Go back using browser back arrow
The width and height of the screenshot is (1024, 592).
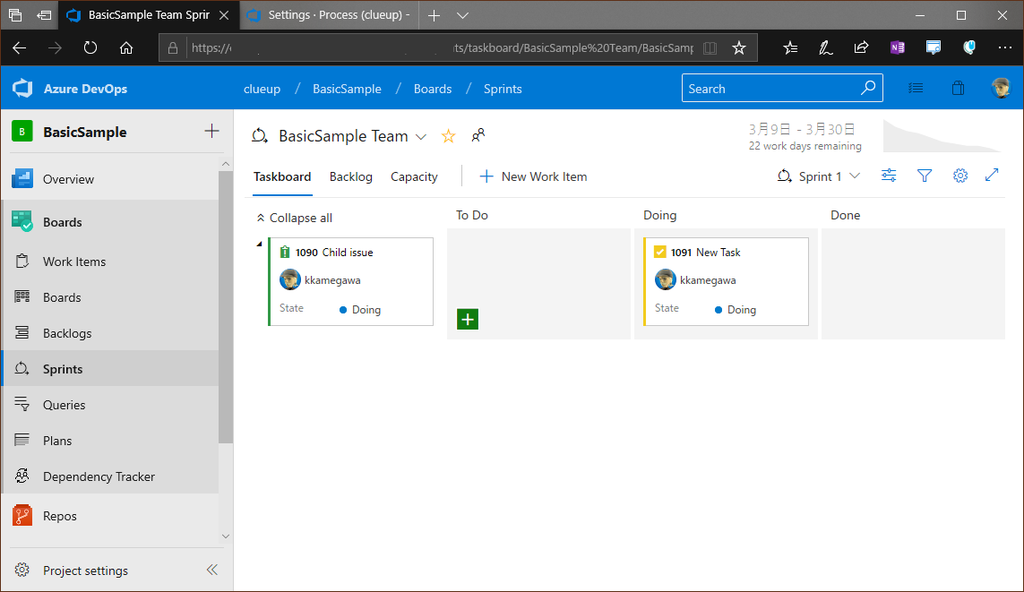pos(19,48)
